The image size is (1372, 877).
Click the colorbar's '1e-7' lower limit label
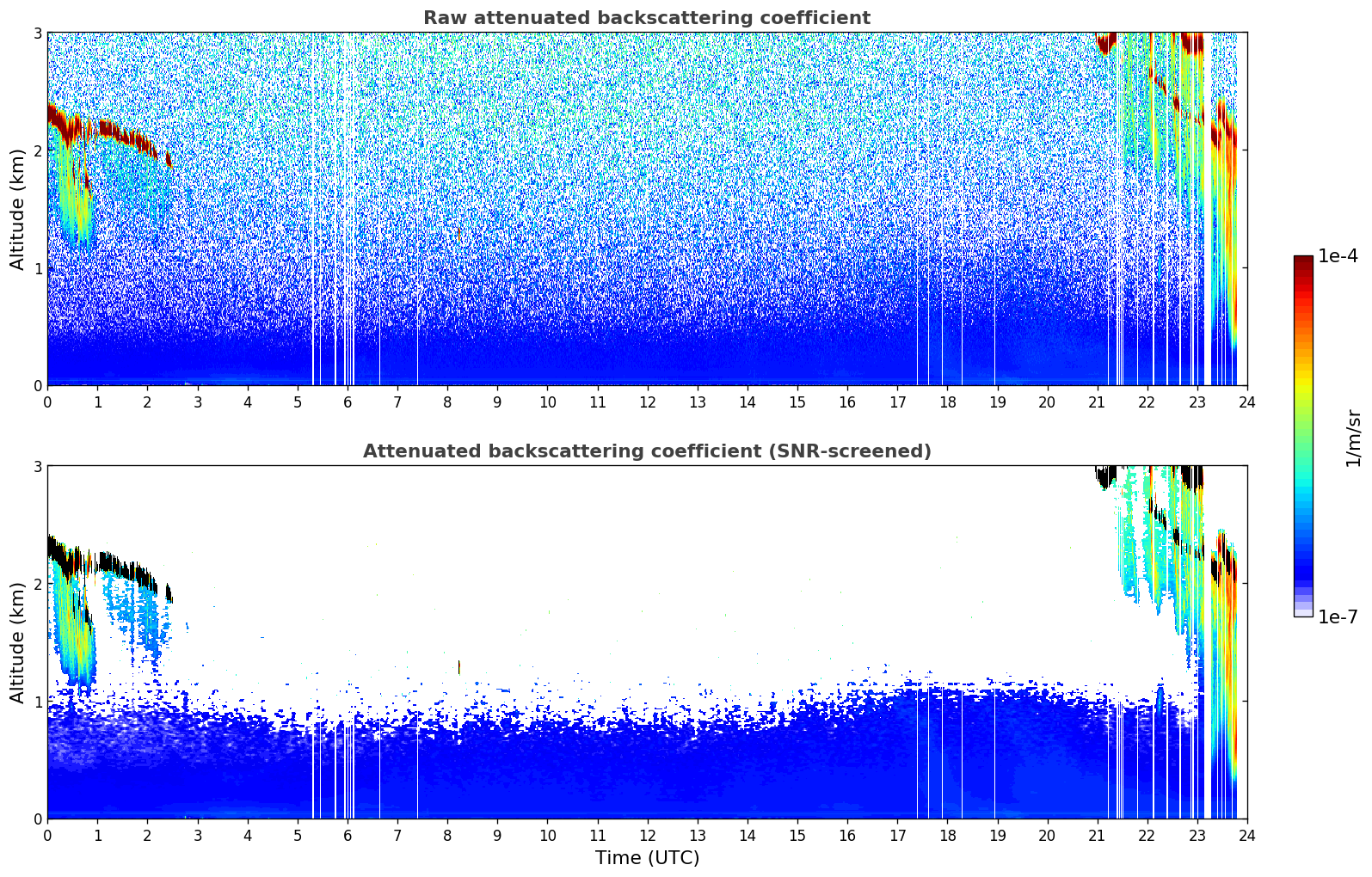click(1338, 616)
